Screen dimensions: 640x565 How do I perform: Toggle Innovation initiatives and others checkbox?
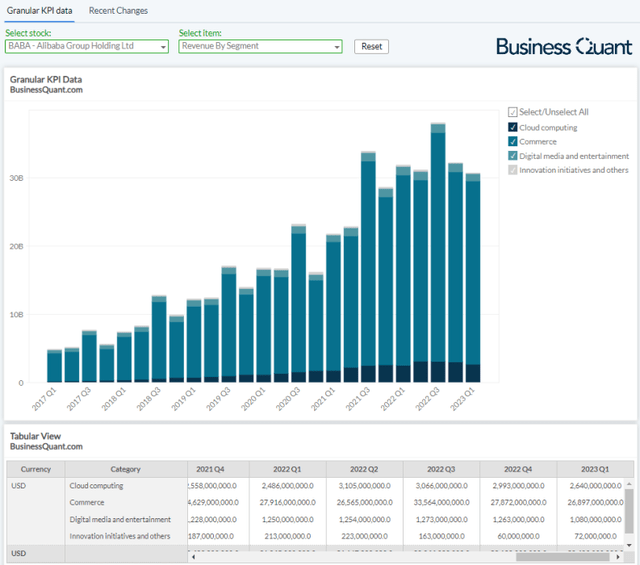[x=513, y=170]
